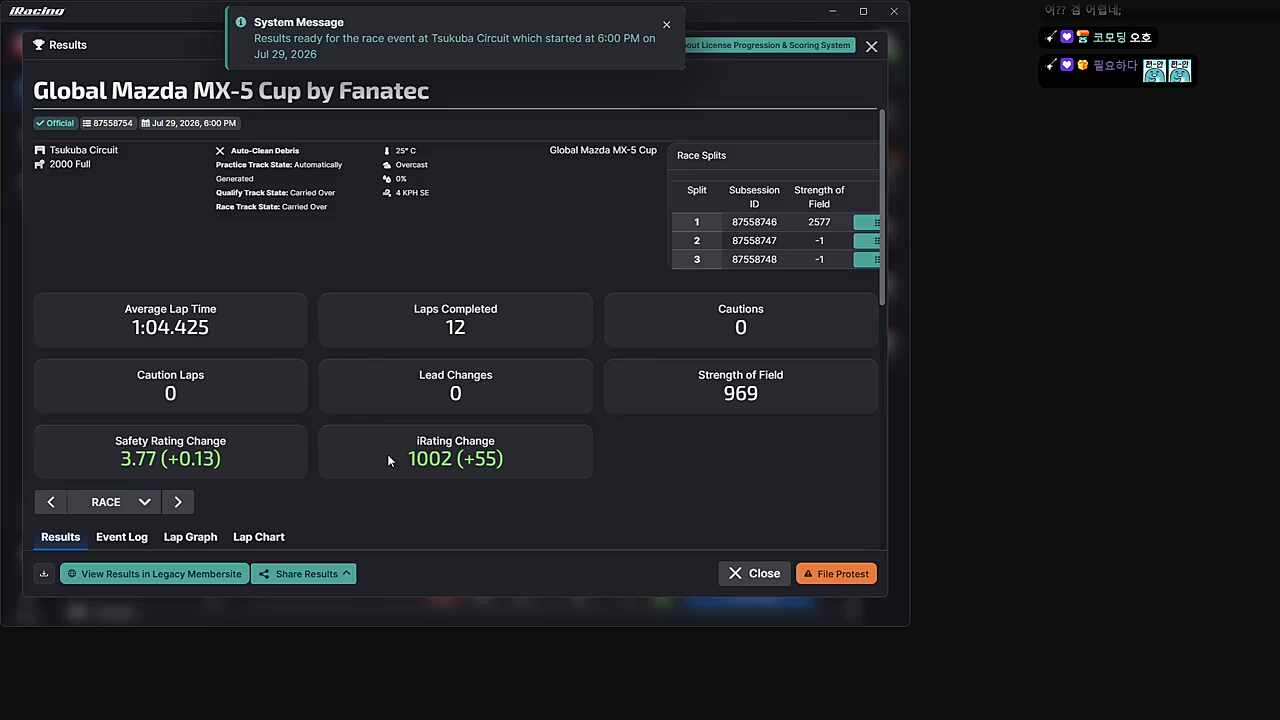1280x720 pixels.
Task: Open results for split 1
Action: [867, 222]
